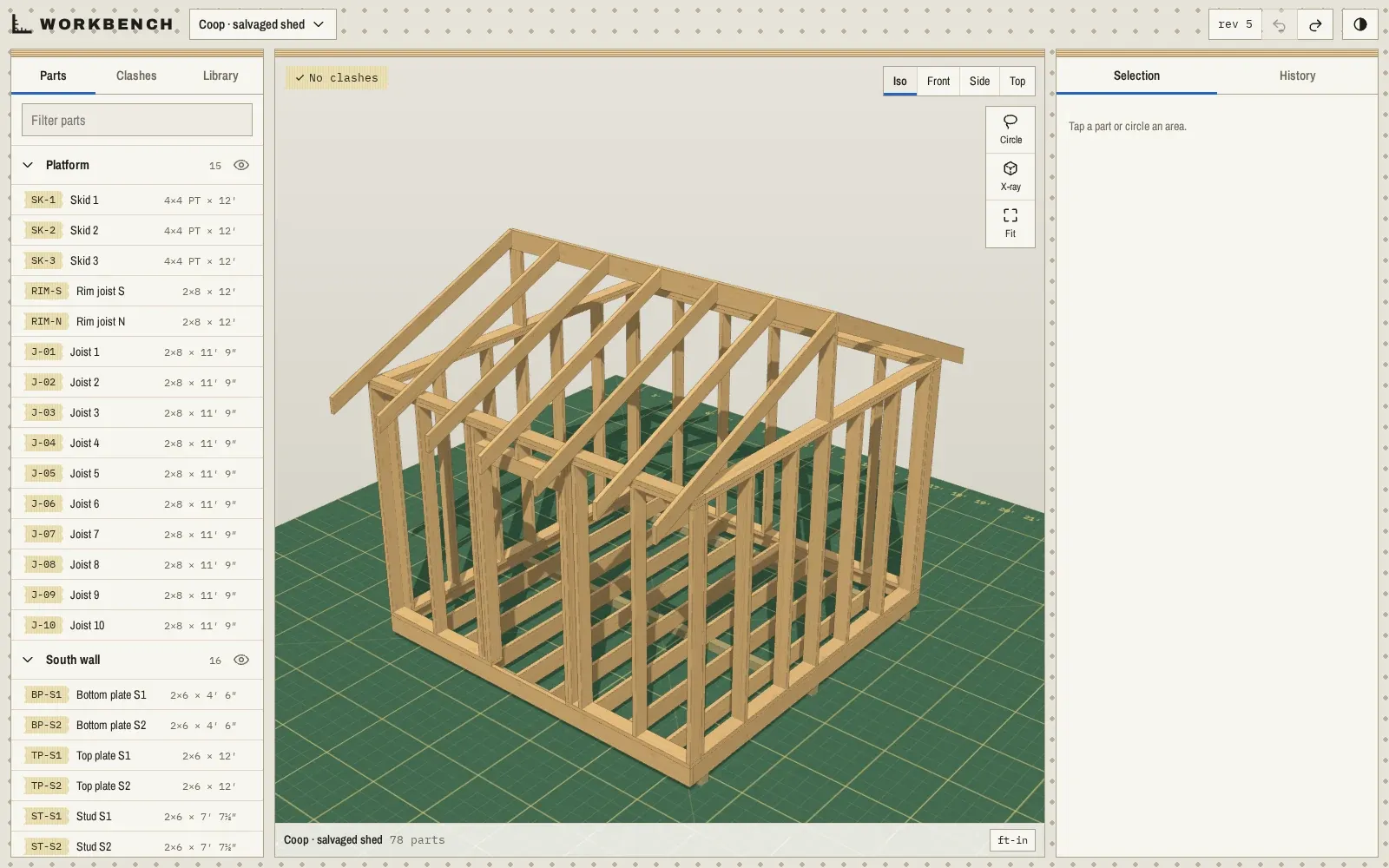Select the Joist 8 row

pos(137,564)
